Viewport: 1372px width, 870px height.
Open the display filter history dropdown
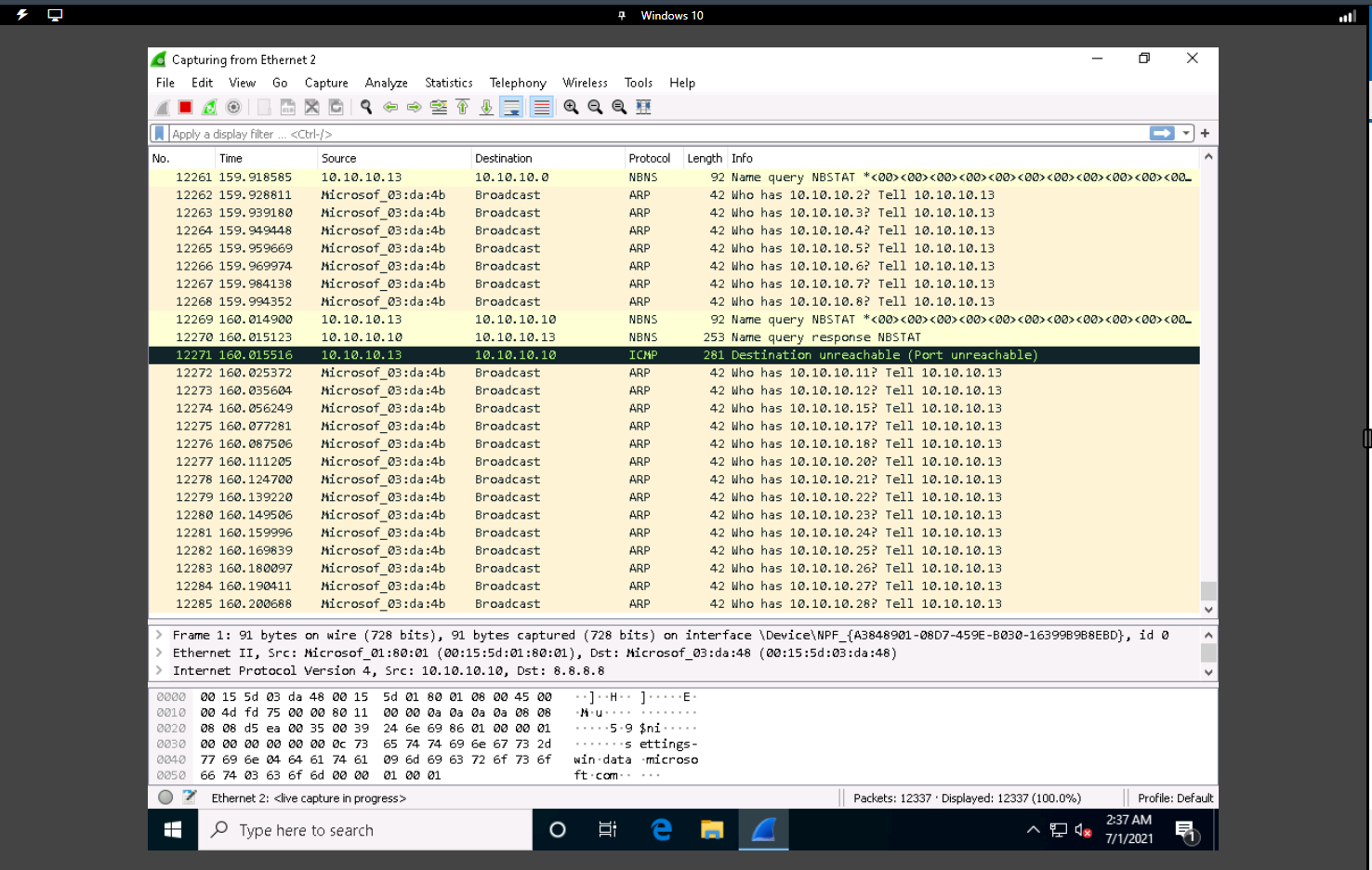(1186, 134)
